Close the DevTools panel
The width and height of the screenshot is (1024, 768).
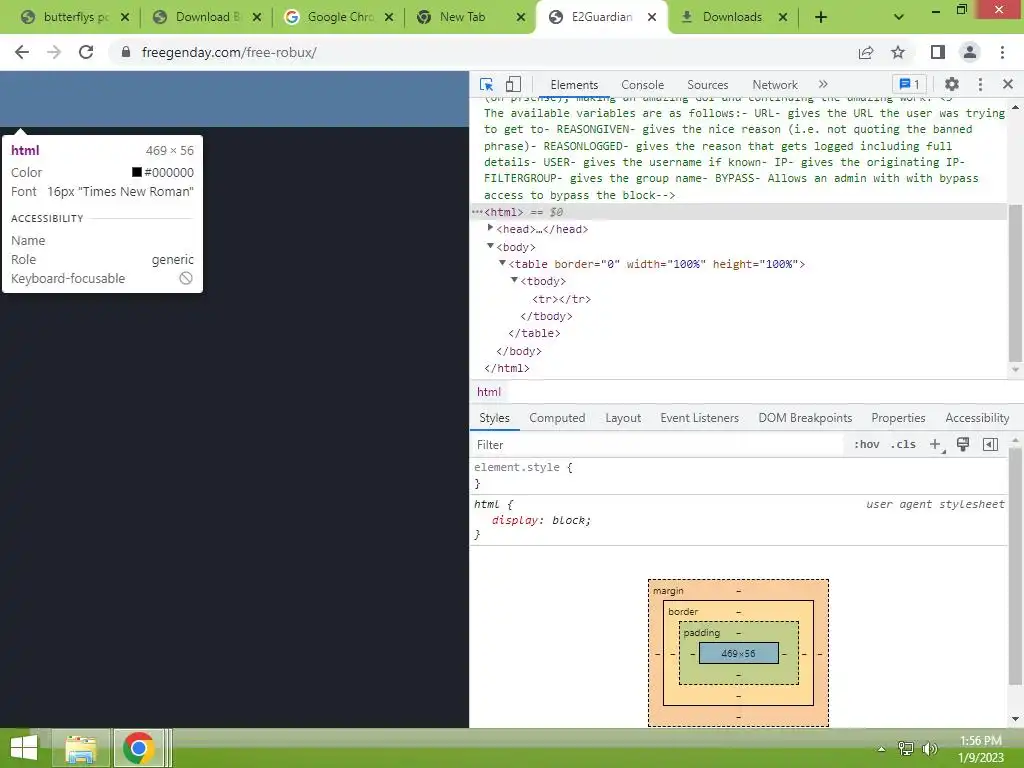tap(1007, 84)
